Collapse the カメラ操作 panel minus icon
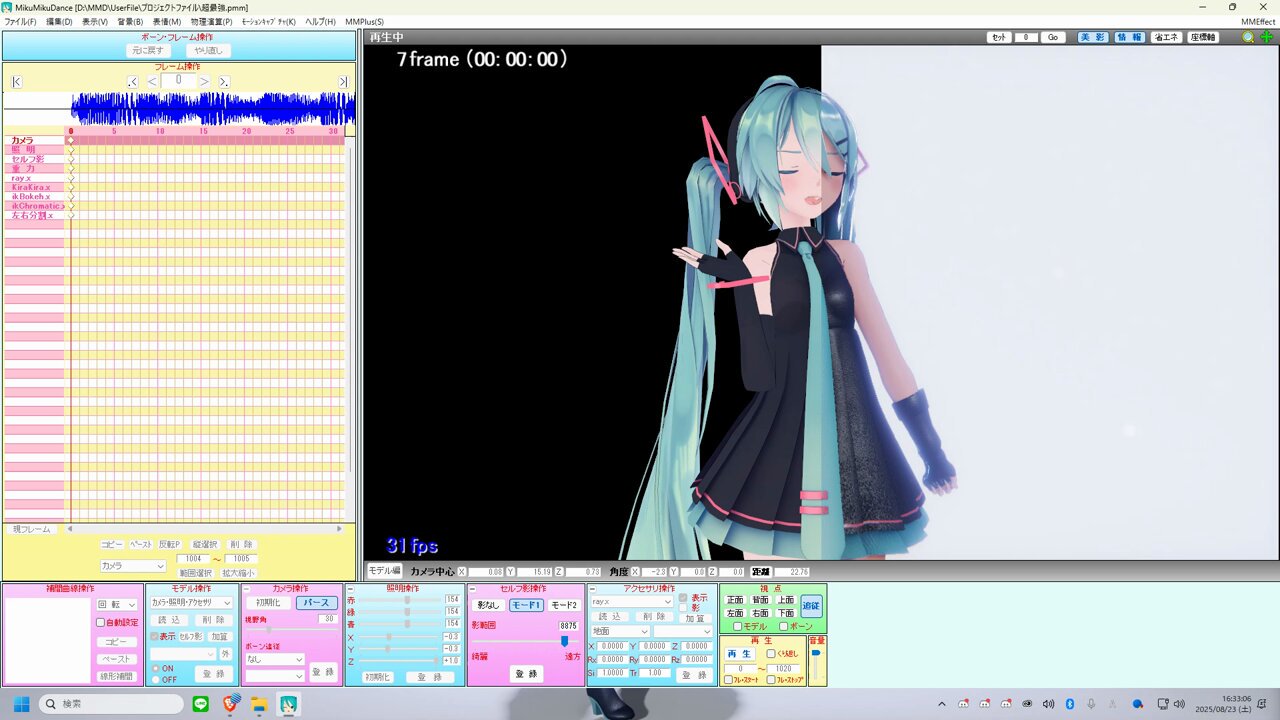Screen dimensions: 1280x720 (x=246, y=589)
